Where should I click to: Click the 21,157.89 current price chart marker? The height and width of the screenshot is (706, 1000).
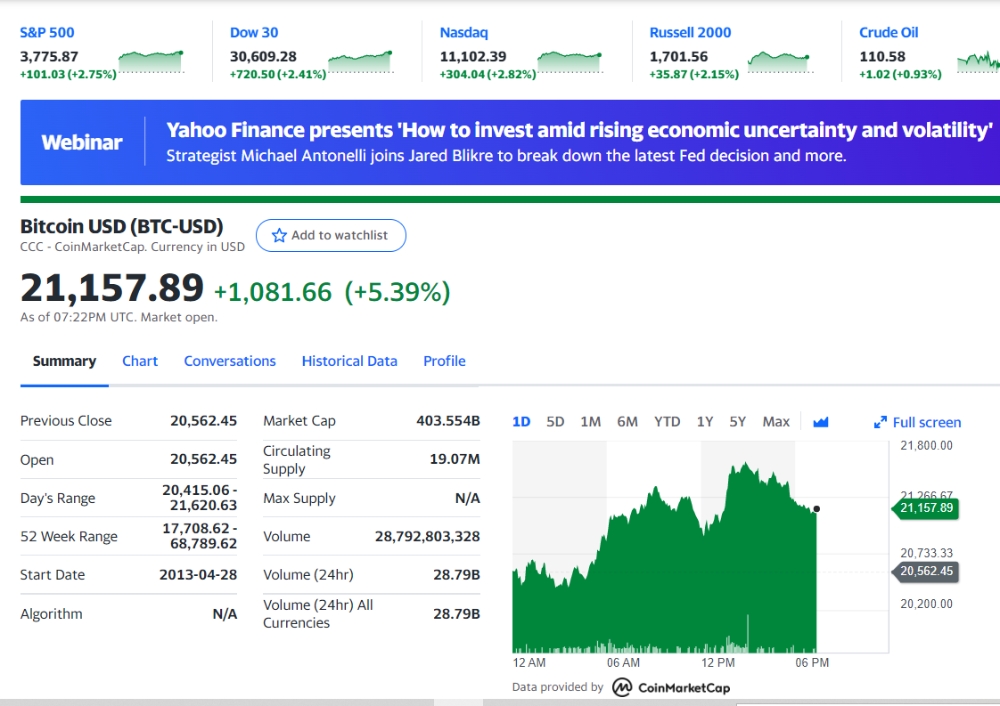click(925, 508)
